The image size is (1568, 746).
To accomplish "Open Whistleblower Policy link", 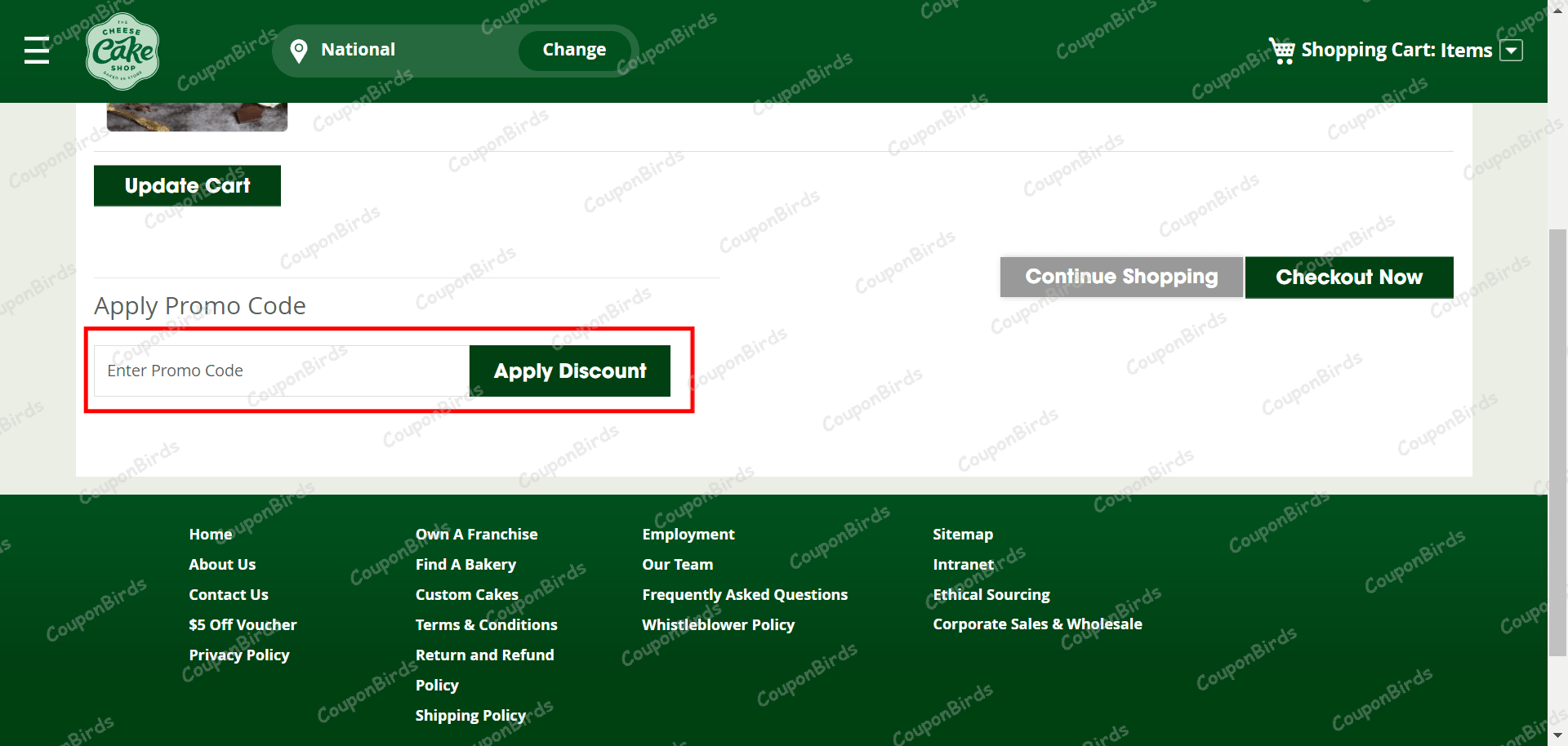I will click(718, 625).
